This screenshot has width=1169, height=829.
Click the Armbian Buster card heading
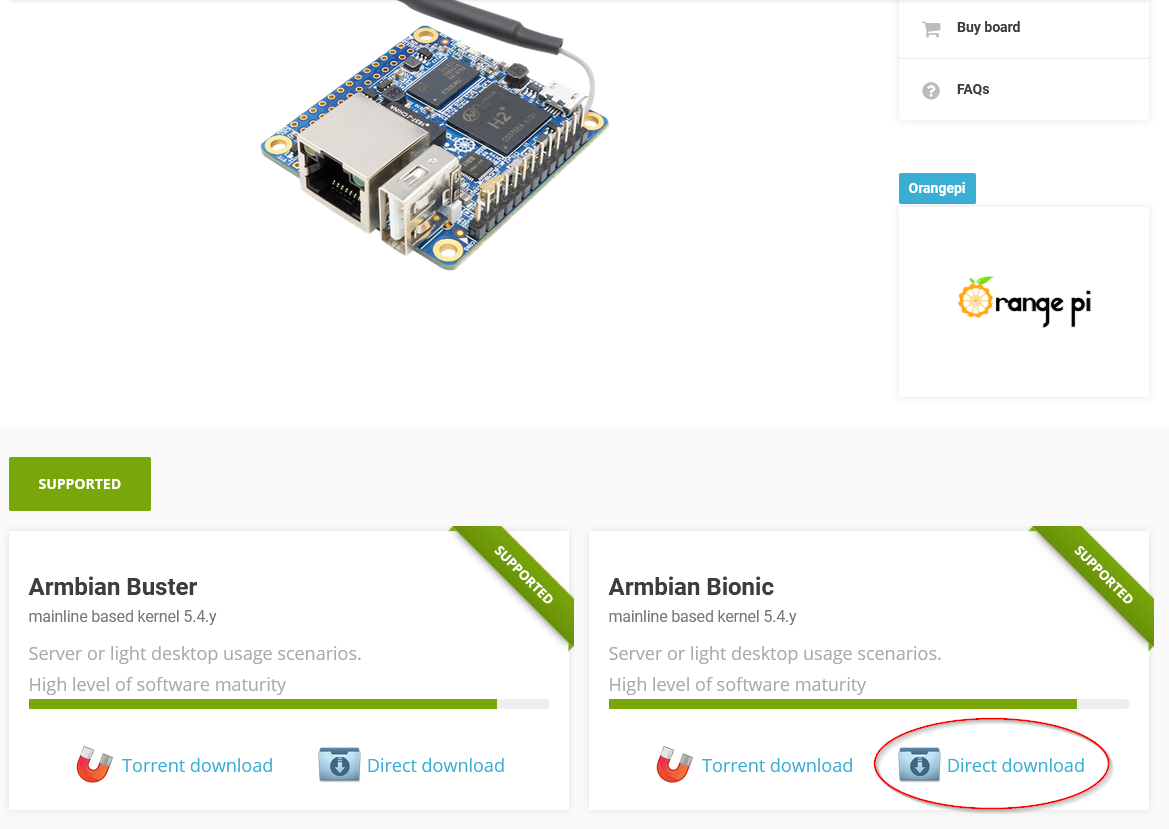click(113, 587)
